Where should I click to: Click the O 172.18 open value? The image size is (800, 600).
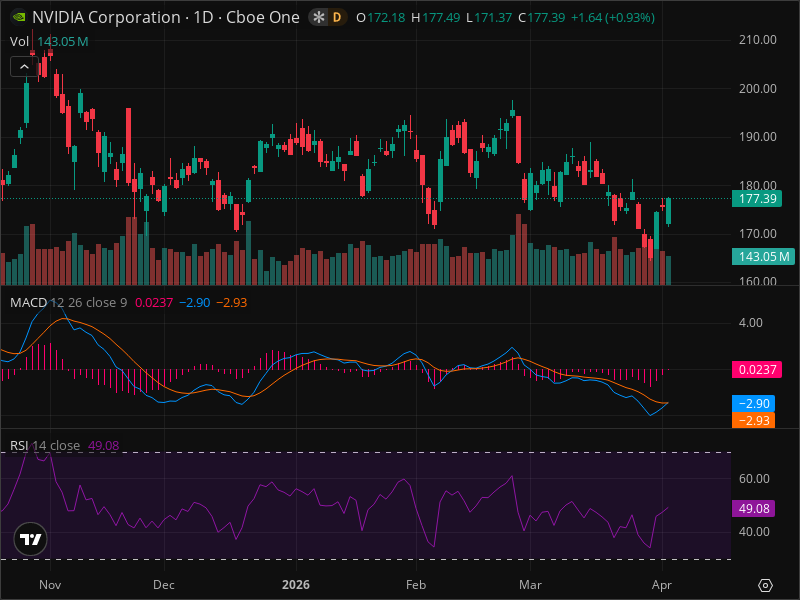coord(381,18)
